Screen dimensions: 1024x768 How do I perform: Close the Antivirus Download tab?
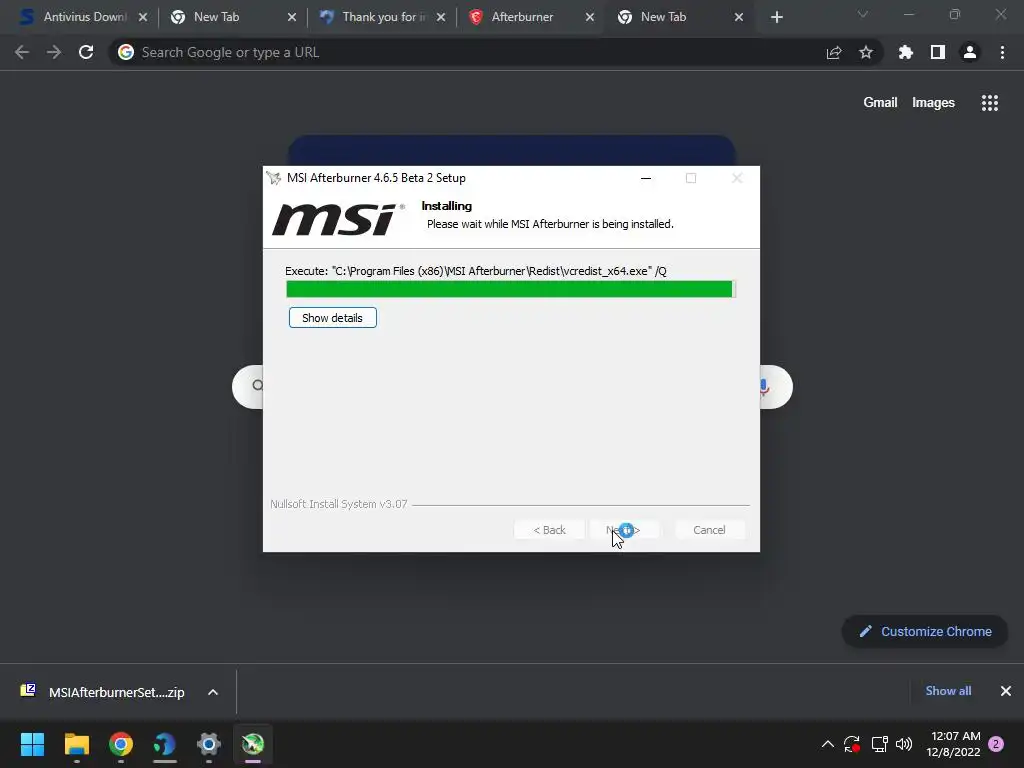143,17
